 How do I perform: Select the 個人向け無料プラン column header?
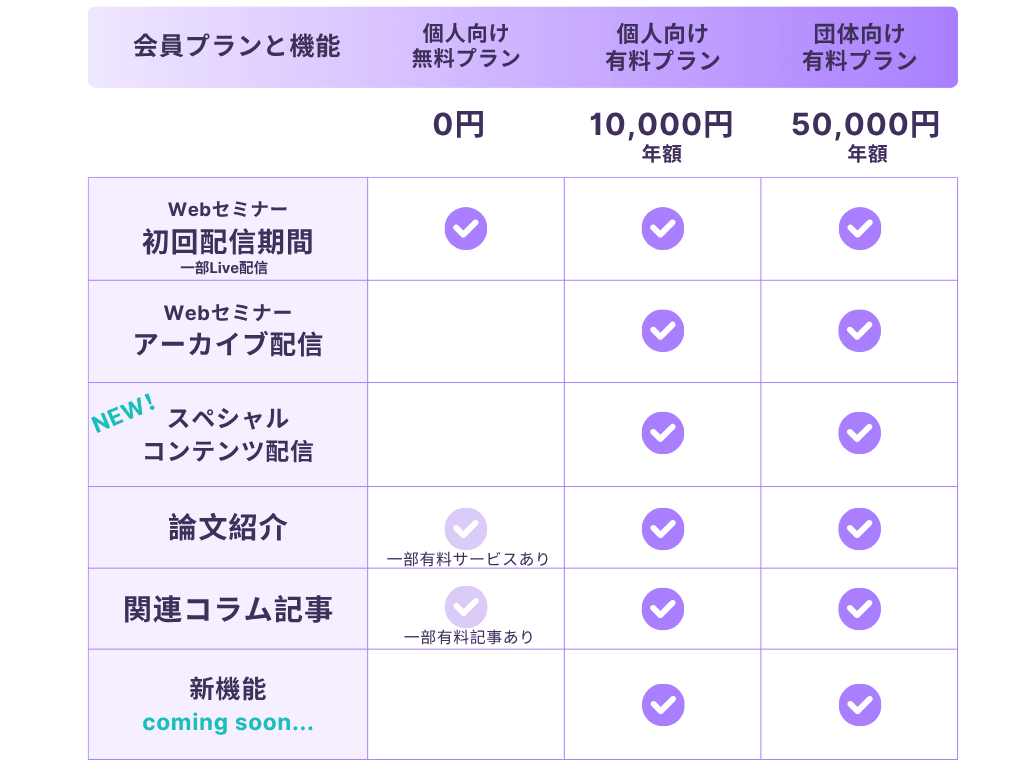466,47
